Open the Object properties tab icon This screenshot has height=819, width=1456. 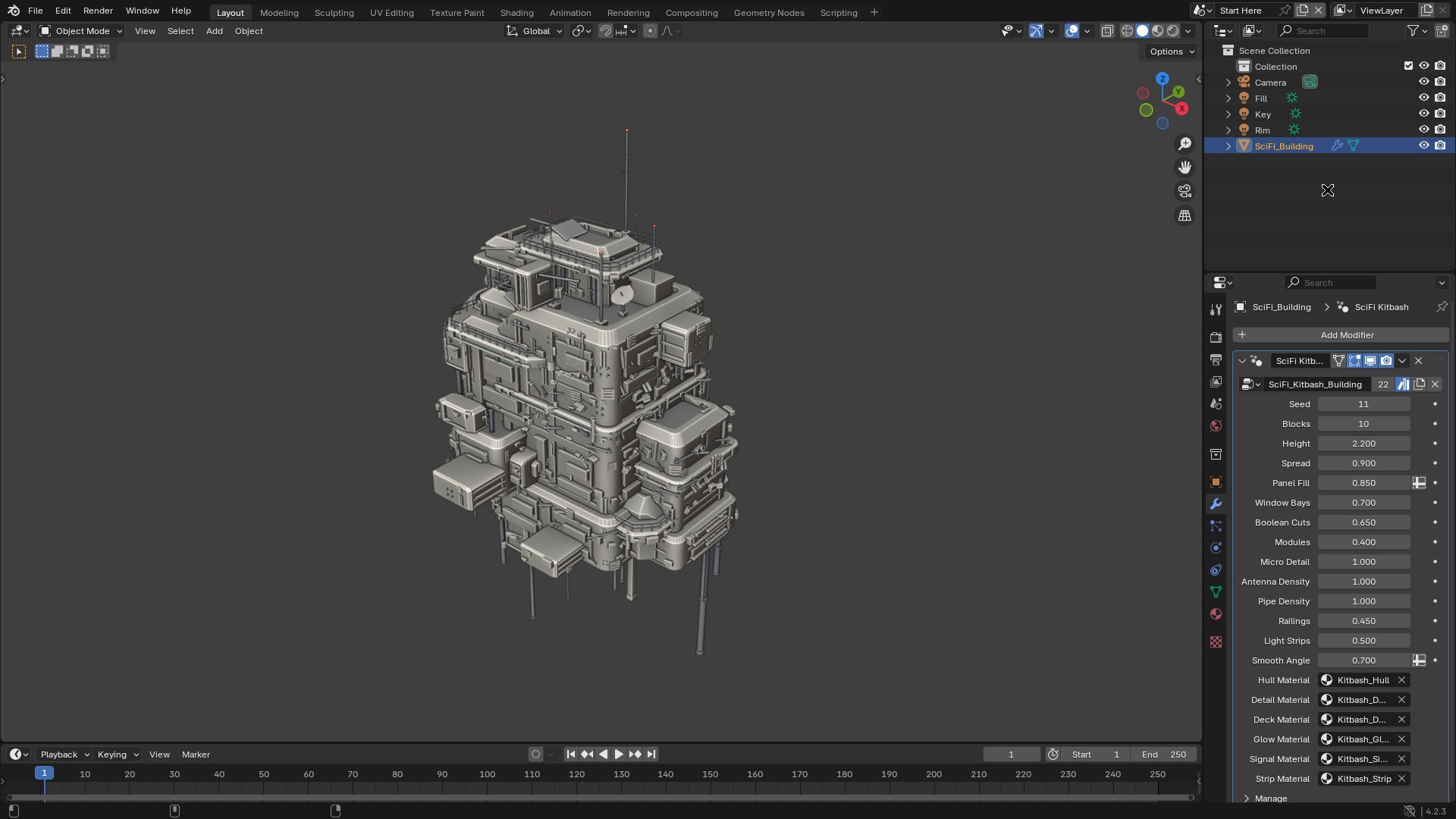[x=1216, y=482]
